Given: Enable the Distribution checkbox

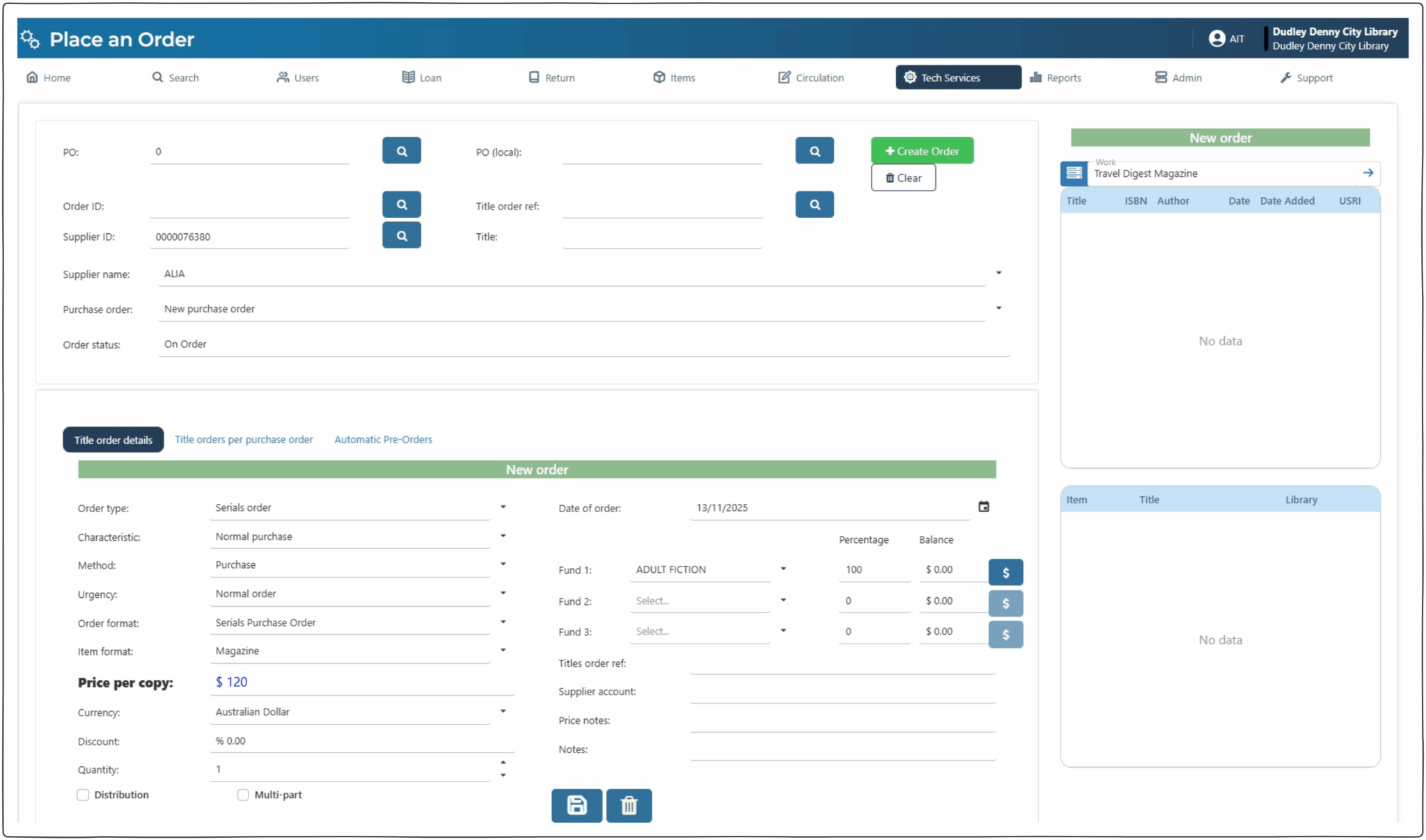Looking at the screenshot, I should [x=83, y=794].
